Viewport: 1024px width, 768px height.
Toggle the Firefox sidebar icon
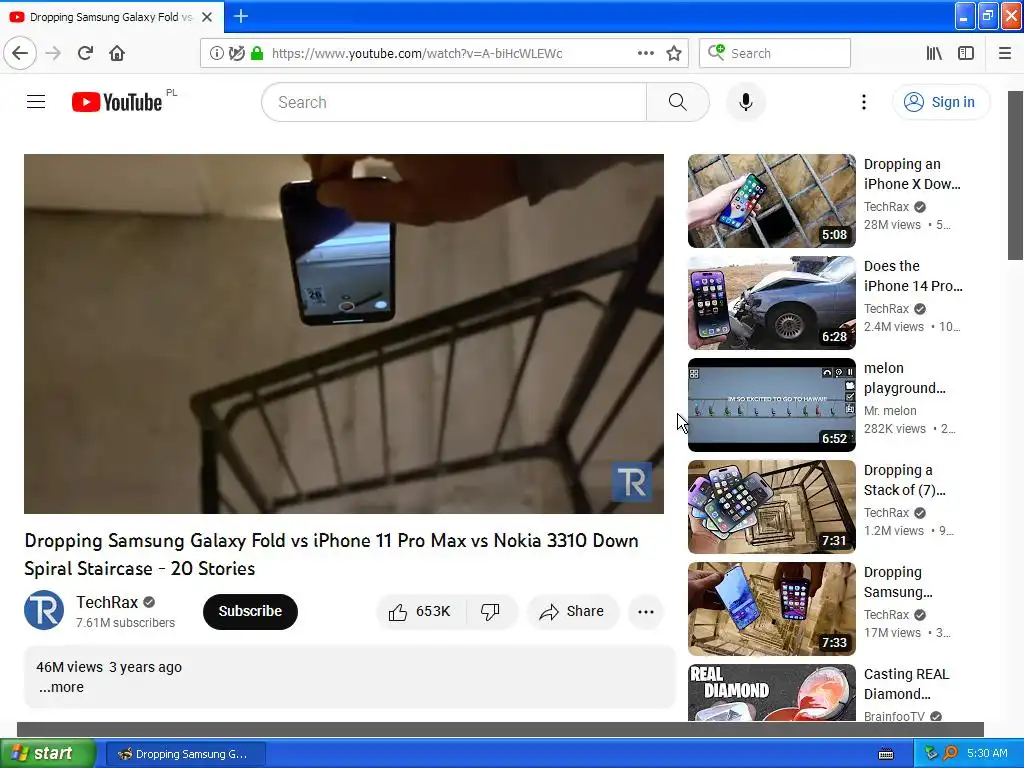tap(966, 53)
